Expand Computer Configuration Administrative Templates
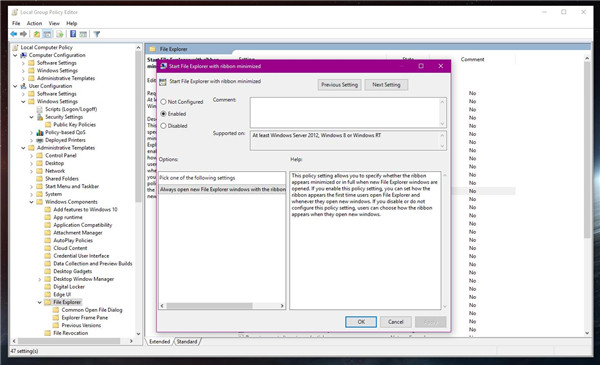 (23, 78)
